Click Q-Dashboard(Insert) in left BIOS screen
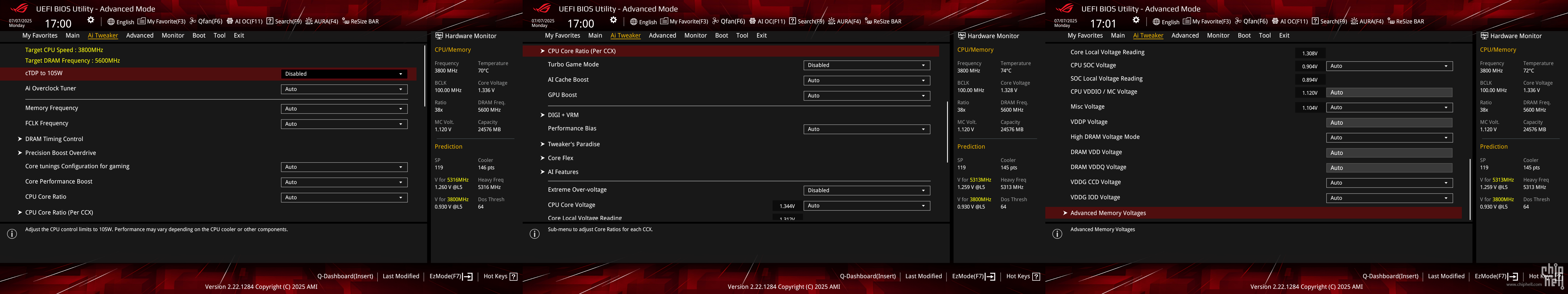 (x=345, y=276)
